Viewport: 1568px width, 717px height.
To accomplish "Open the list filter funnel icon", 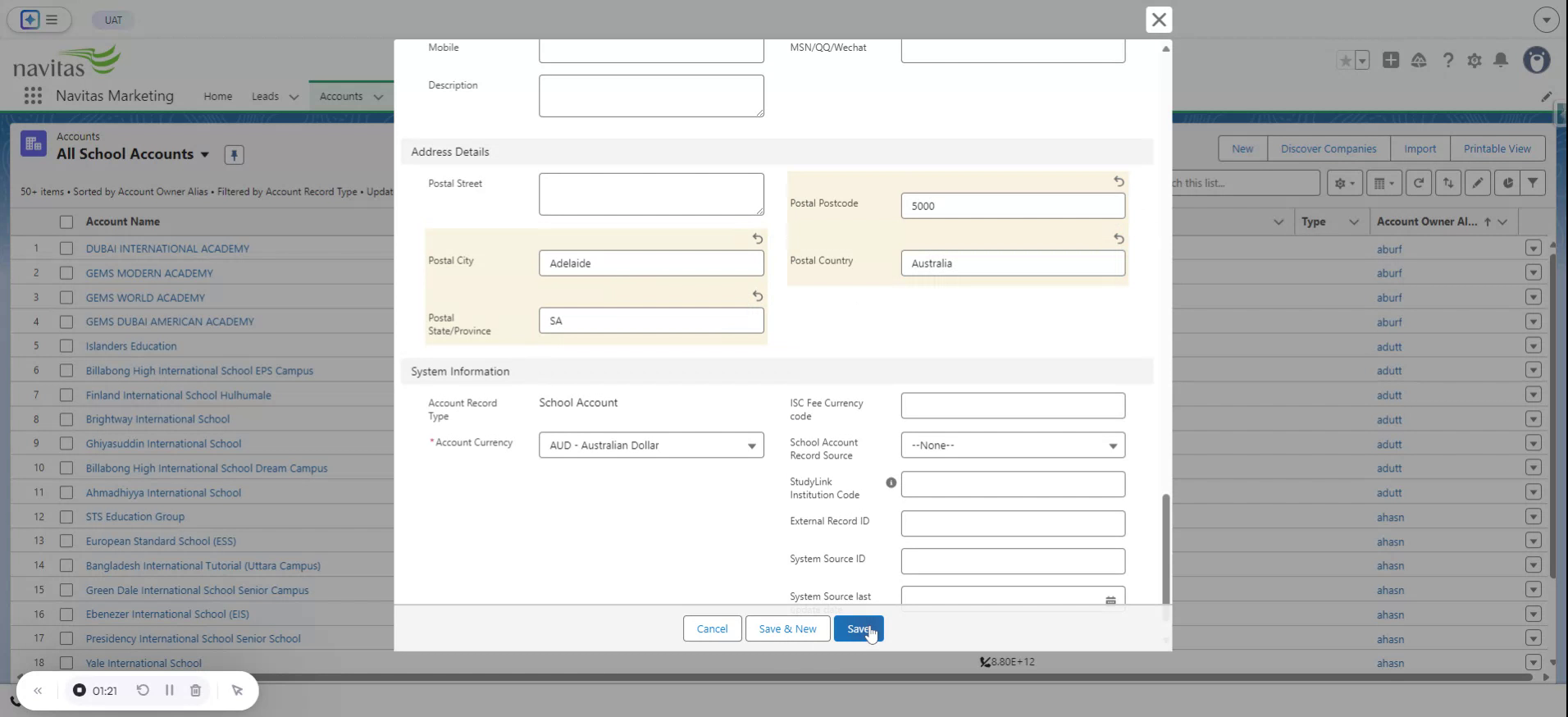I will [1532, 183].
